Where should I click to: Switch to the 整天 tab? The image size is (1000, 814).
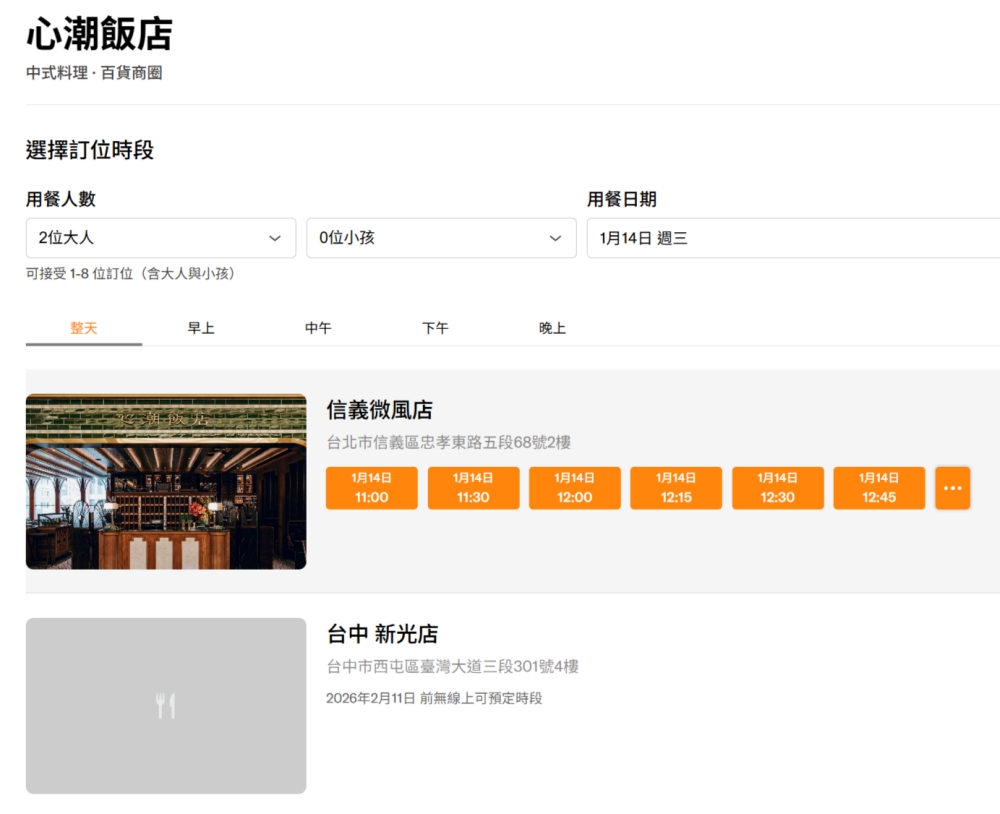pyautogui.click(x=84, y=328)
